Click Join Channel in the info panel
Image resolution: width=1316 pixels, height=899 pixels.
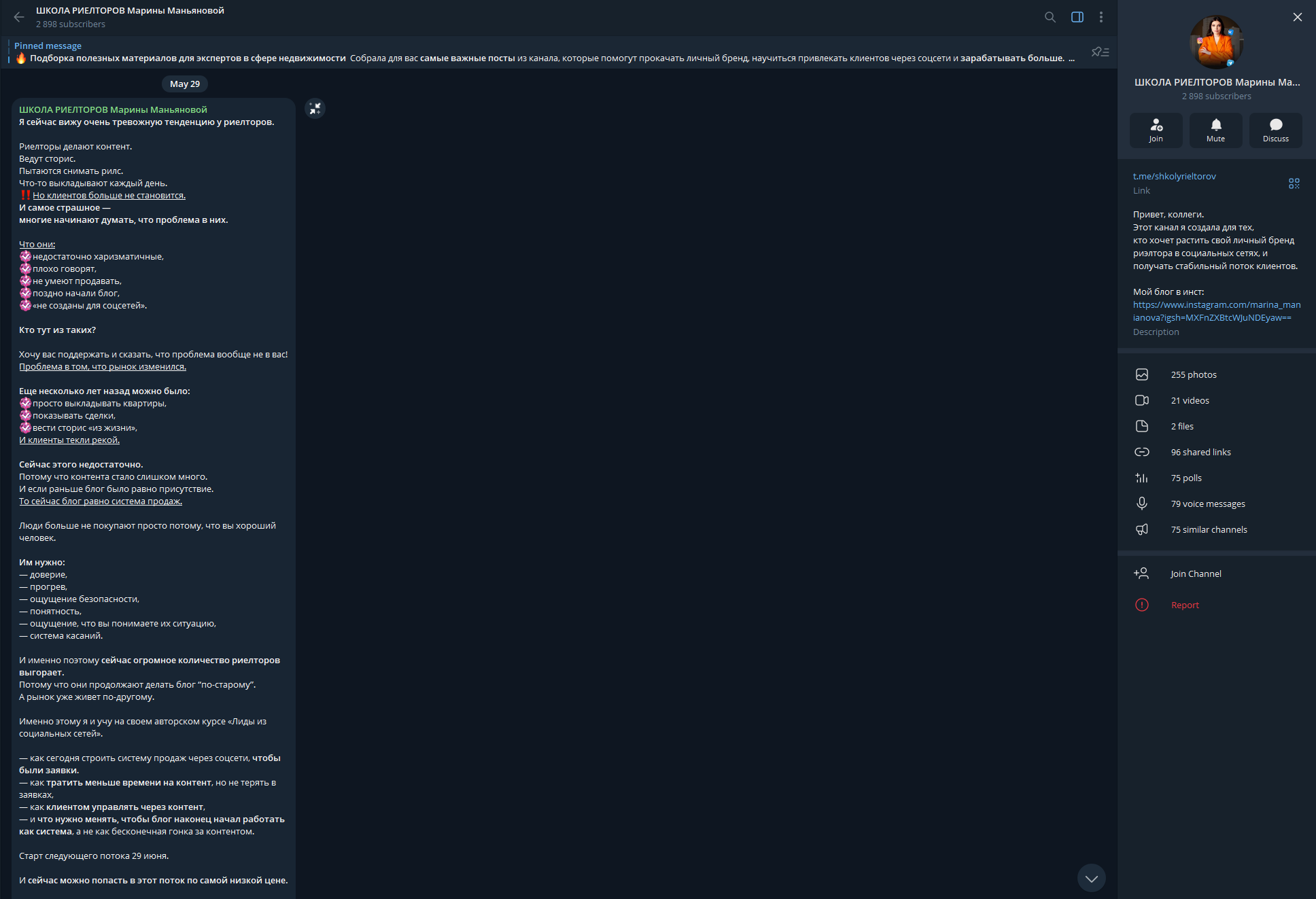[1217, 574]
